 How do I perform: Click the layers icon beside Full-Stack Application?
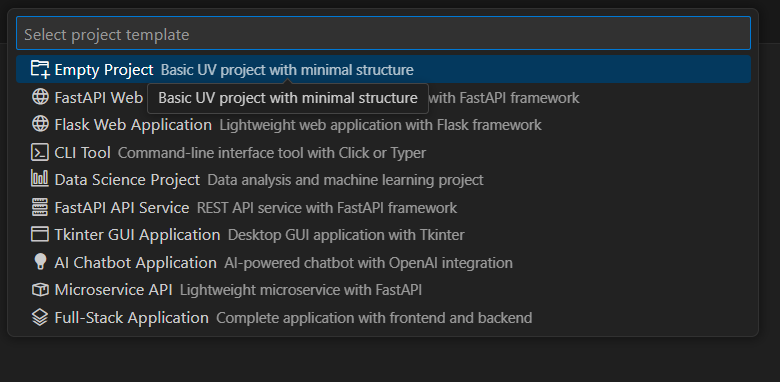tap(40, 317)
